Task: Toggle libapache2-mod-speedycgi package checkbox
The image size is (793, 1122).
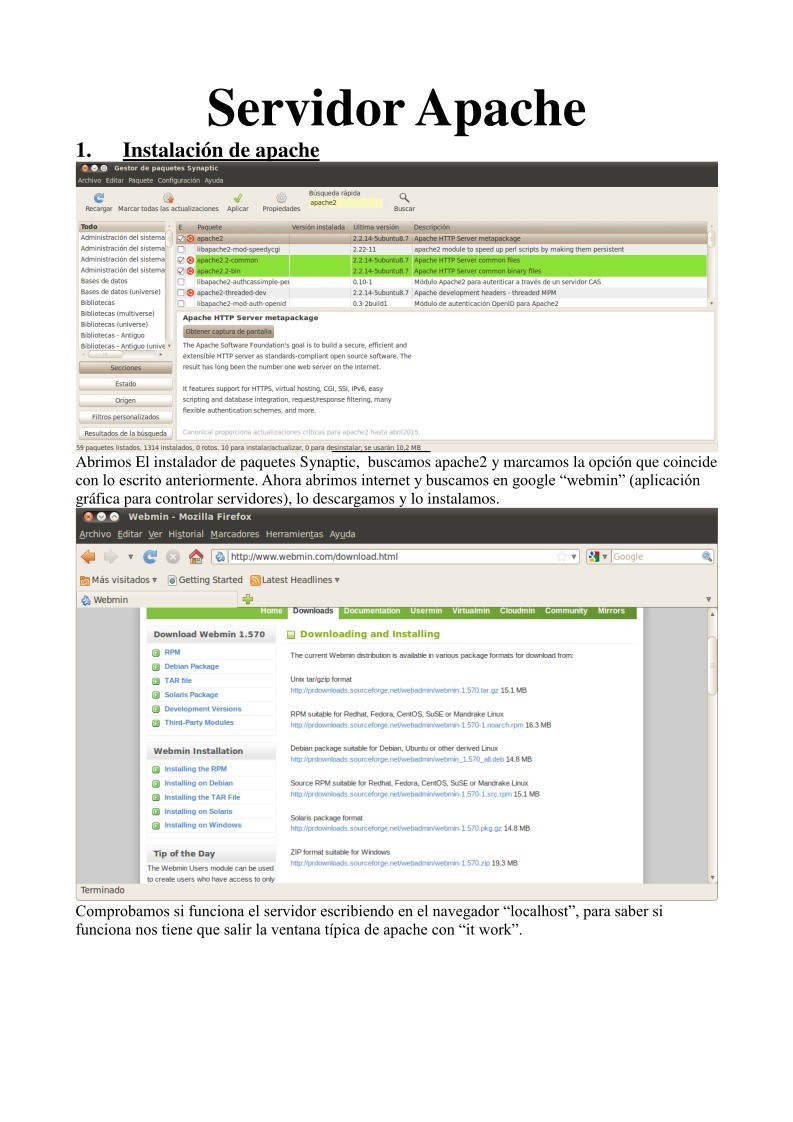Action: [181, 250]
